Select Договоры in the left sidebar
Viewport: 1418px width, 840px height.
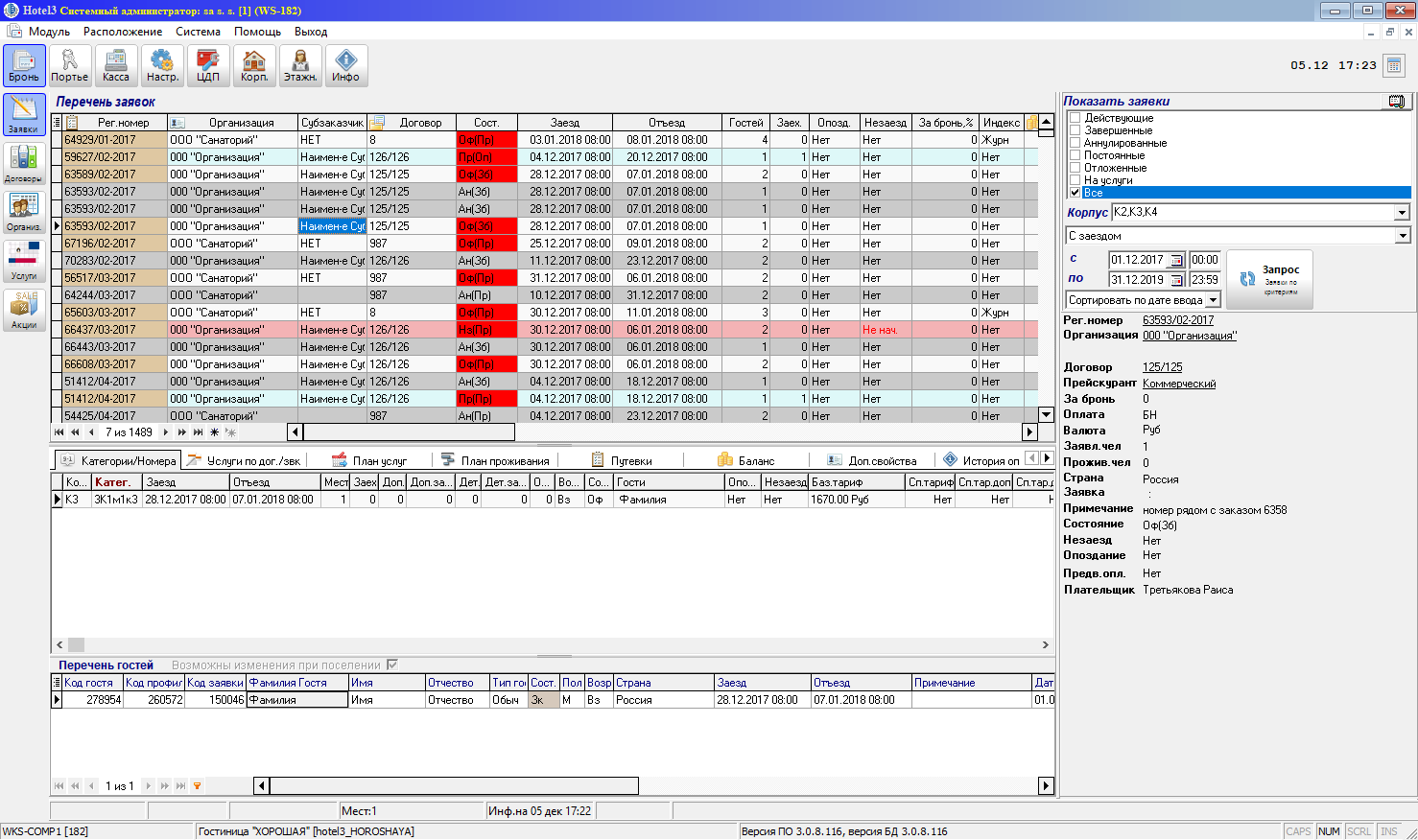click(24, 164)
